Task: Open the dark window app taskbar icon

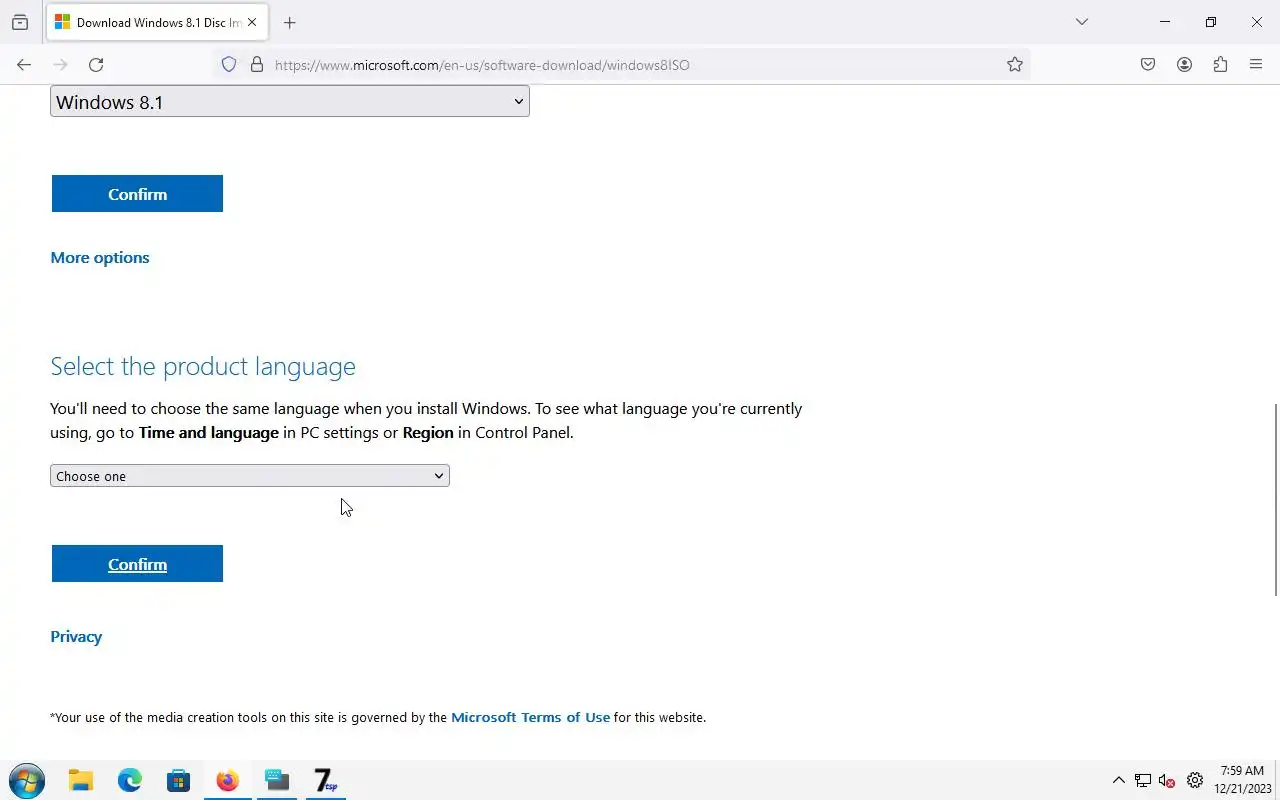Action: (x=277, y=780)
